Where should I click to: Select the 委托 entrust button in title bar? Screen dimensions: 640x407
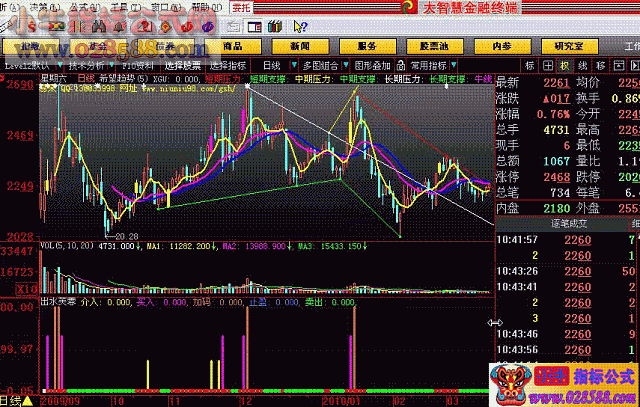point(241,7)
